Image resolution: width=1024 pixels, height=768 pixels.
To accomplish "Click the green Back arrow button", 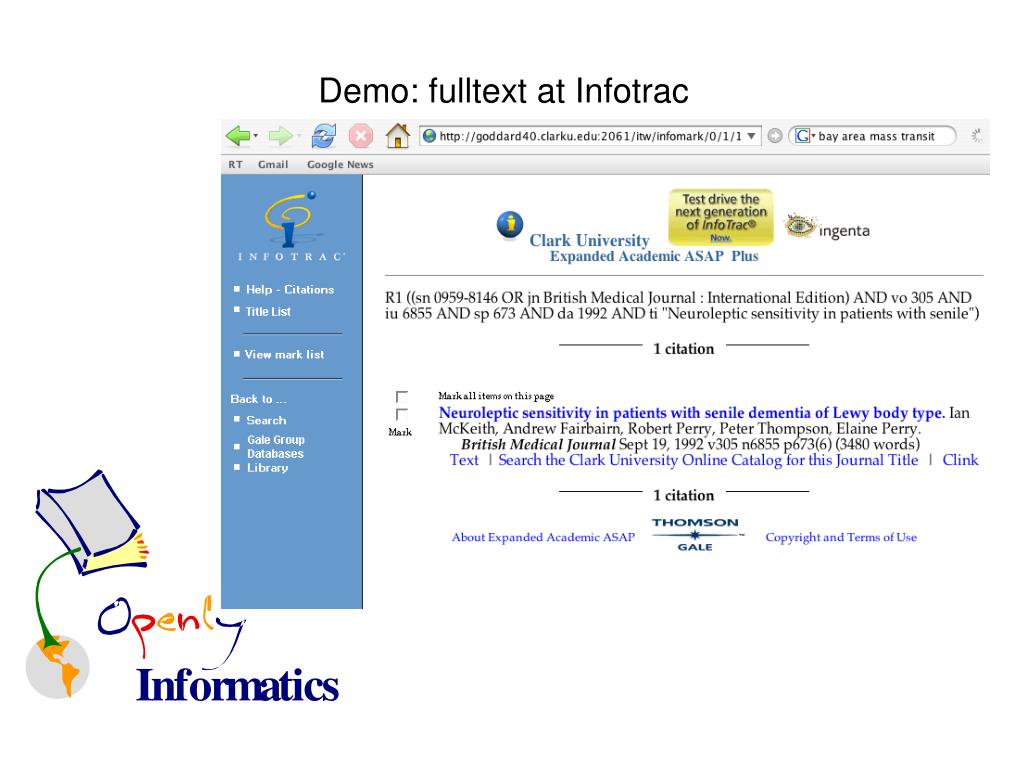I will coord(238,136).
